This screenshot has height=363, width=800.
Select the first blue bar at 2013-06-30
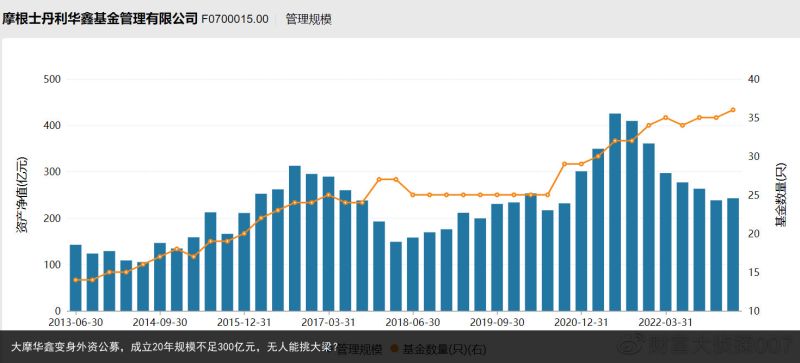click(x=76, y=278)
